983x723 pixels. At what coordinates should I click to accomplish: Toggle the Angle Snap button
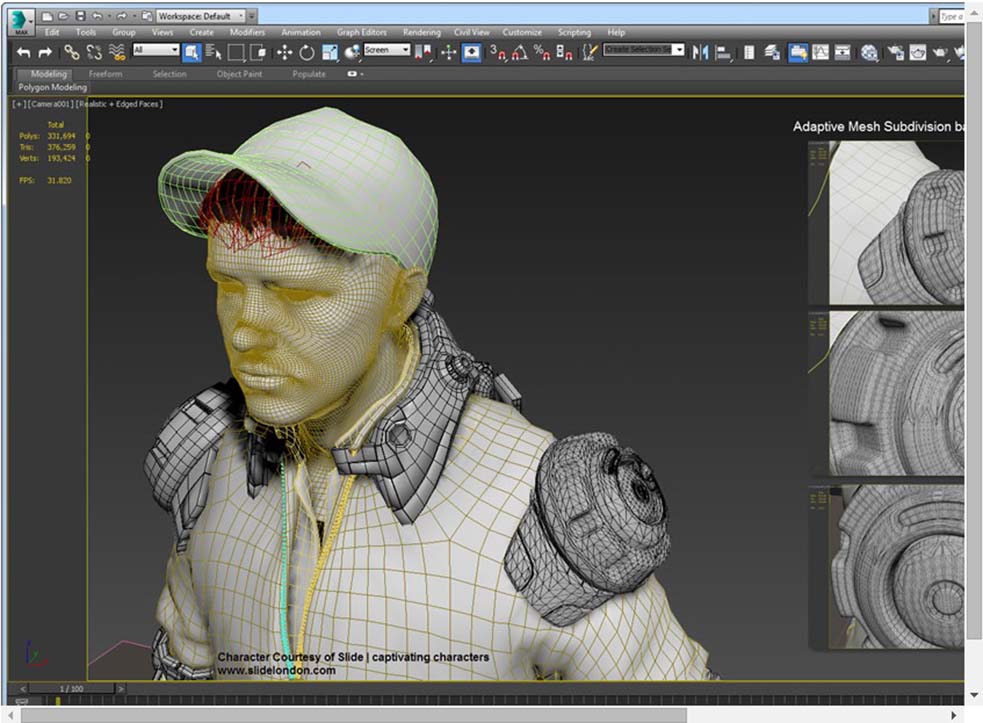[520, 52]
